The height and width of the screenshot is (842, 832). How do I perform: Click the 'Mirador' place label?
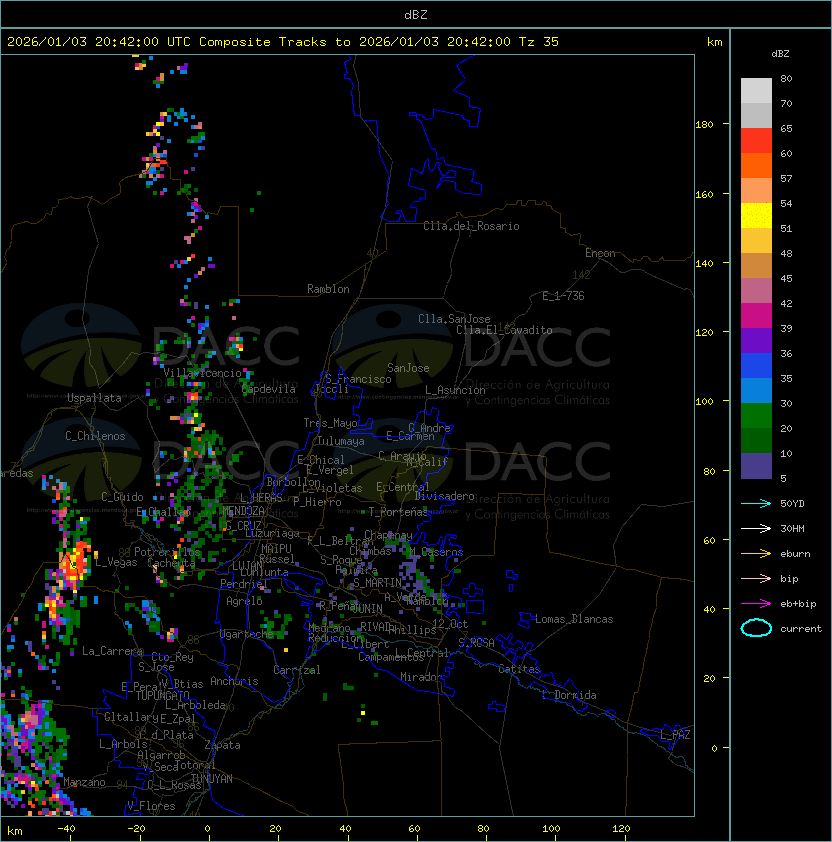[x=422, y=677]
